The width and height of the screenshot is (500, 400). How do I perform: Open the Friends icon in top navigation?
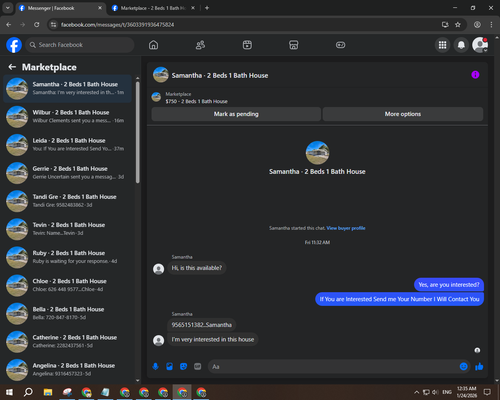(x=200, y=45)
